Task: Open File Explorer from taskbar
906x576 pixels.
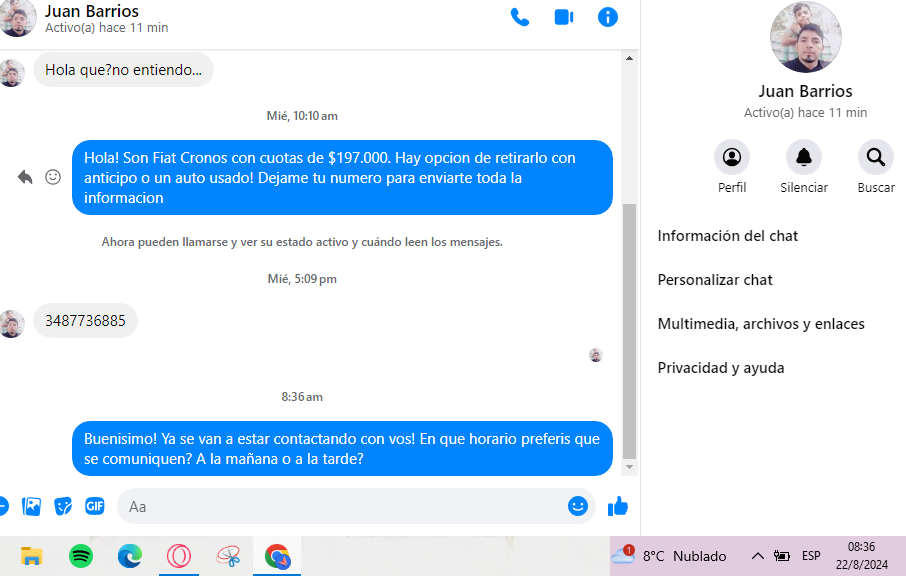Action: point(32,556)
